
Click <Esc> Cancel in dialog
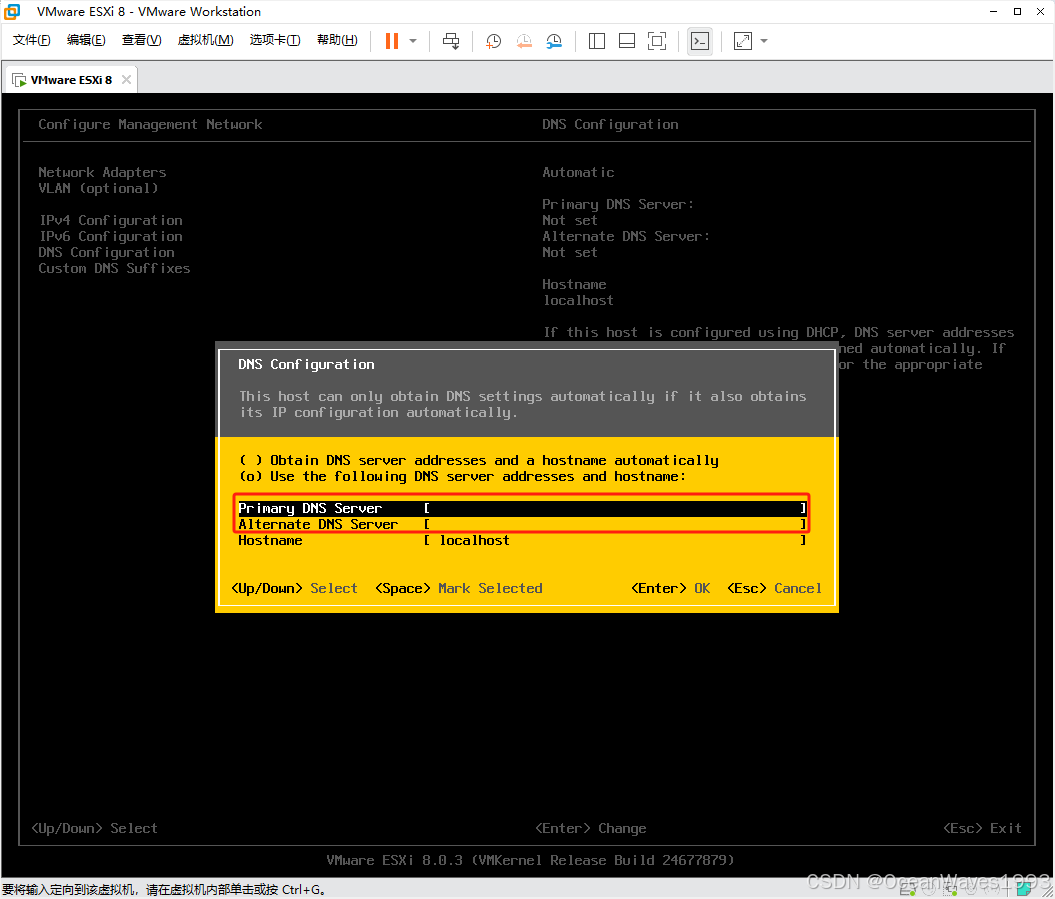774,589
